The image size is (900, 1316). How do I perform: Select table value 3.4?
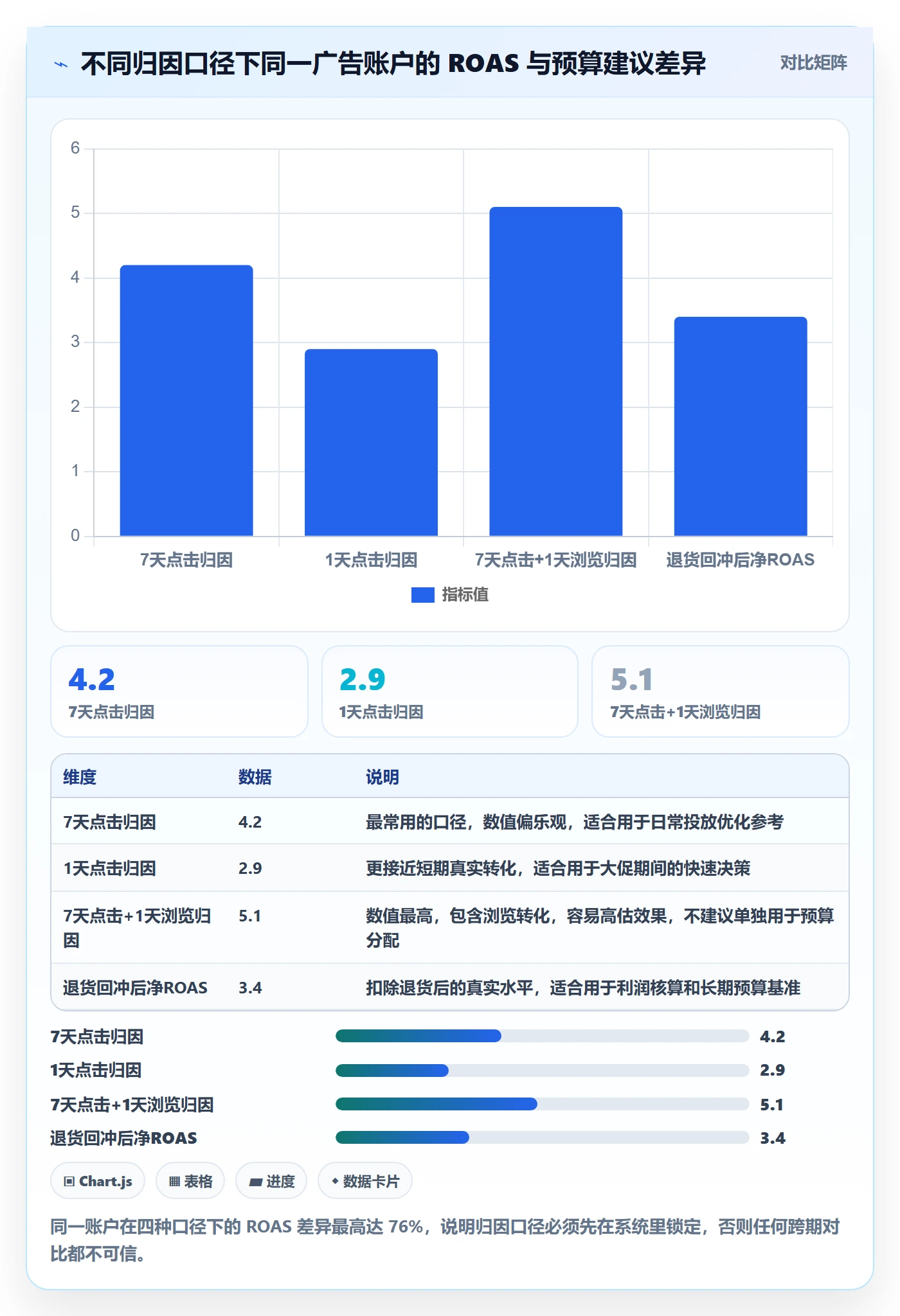[x=250, y=988]
